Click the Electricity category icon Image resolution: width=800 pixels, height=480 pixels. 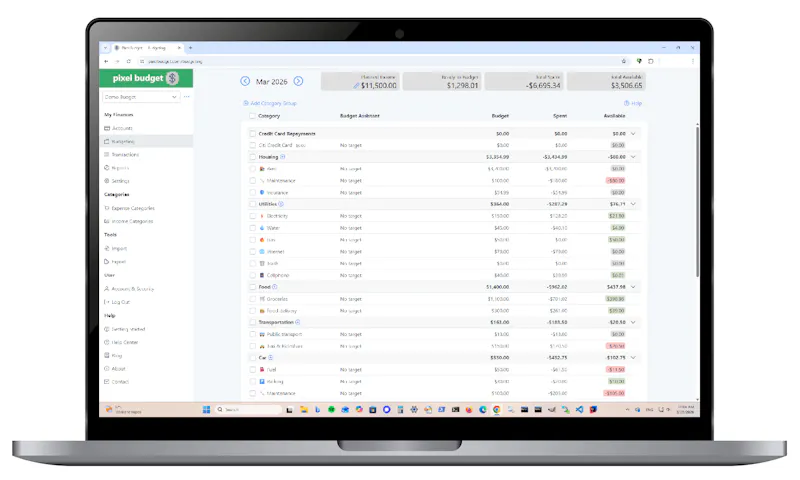point(262,216)
